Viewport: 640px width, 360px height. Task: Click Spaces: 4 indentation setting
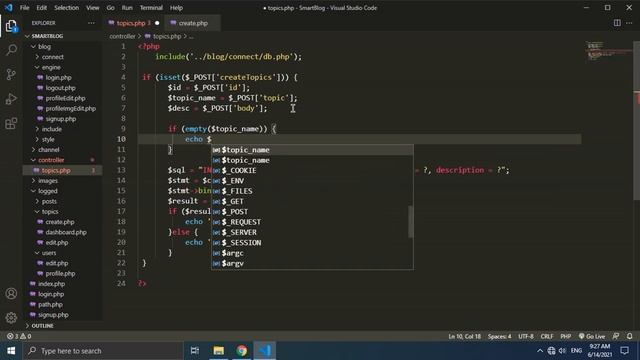[499, 336]
